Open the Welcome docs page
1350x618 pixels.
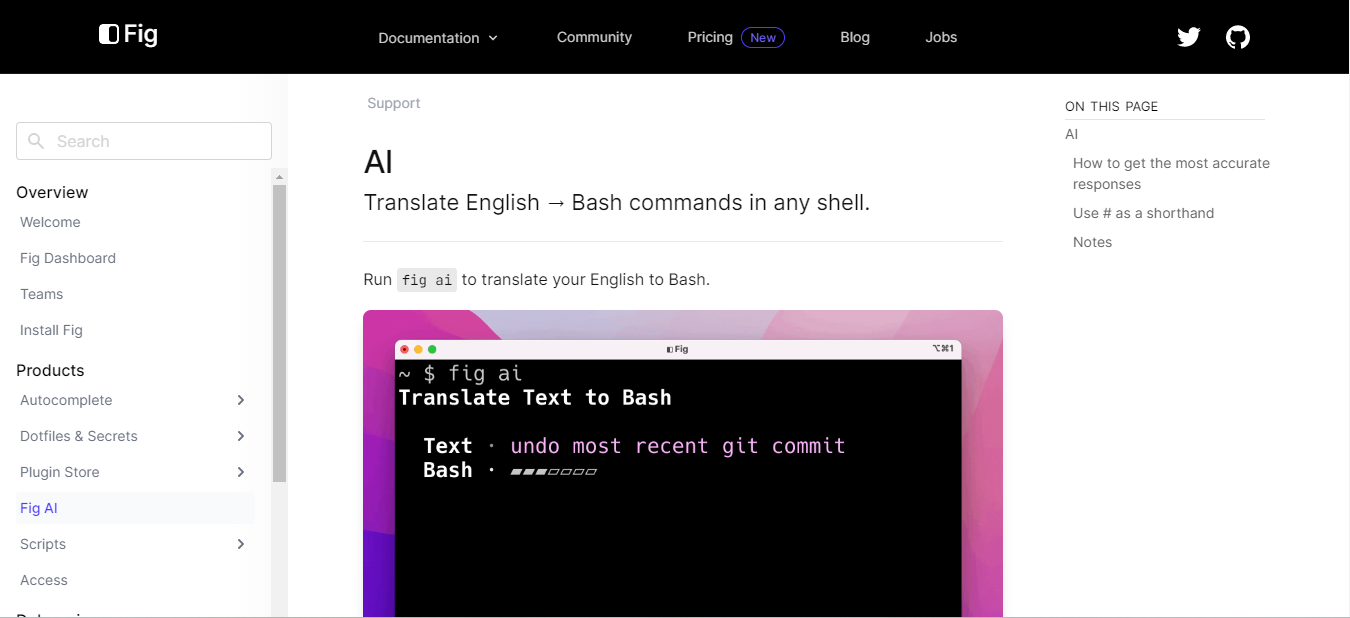[50, 222]
